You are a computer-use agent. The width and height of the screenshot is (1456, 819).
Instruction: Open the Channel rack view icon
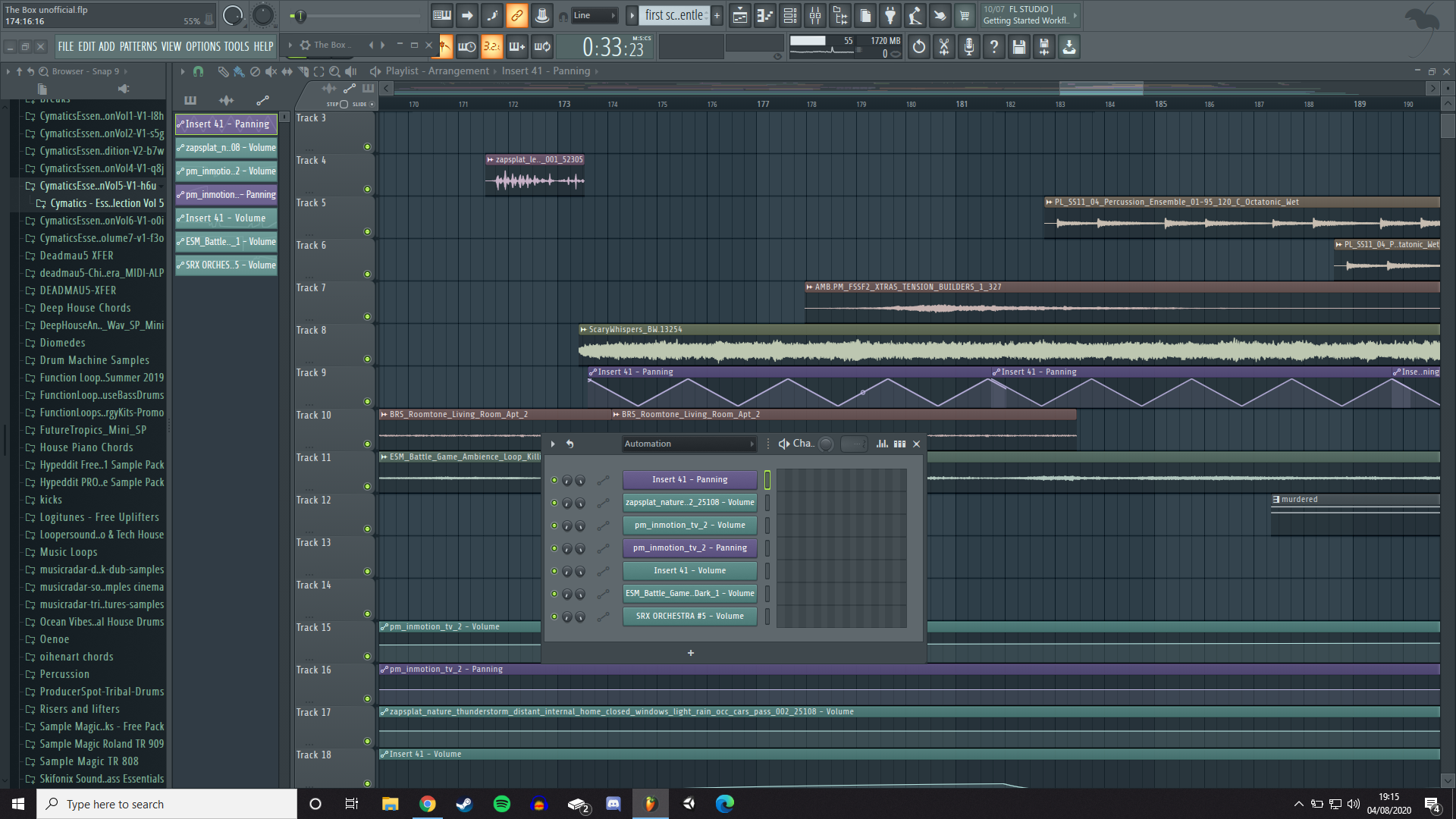(790, 15)
